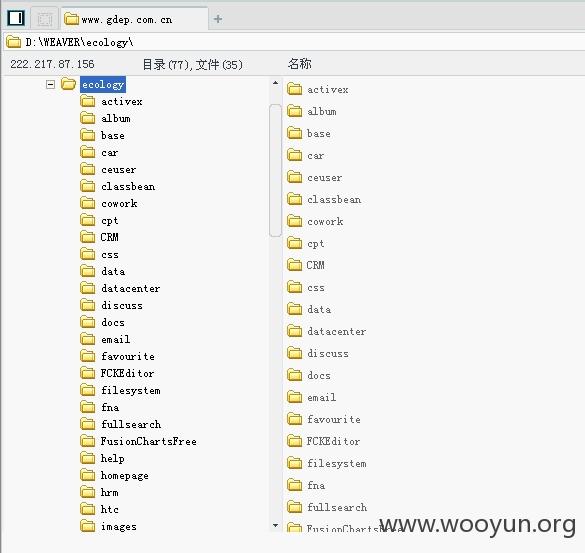Select homepage in the folder tree
585x553 pixels.
point(125,475)
